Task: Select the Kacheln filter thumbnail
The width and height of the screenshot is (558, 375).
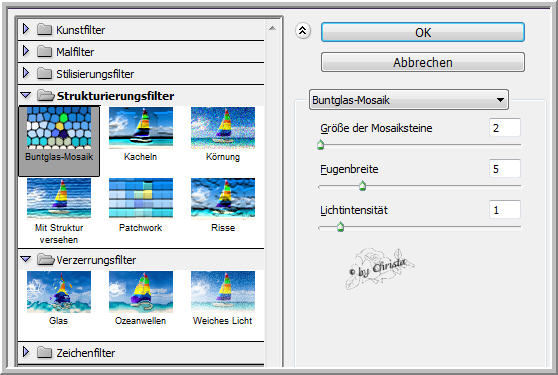Action: tap(141, 127)
